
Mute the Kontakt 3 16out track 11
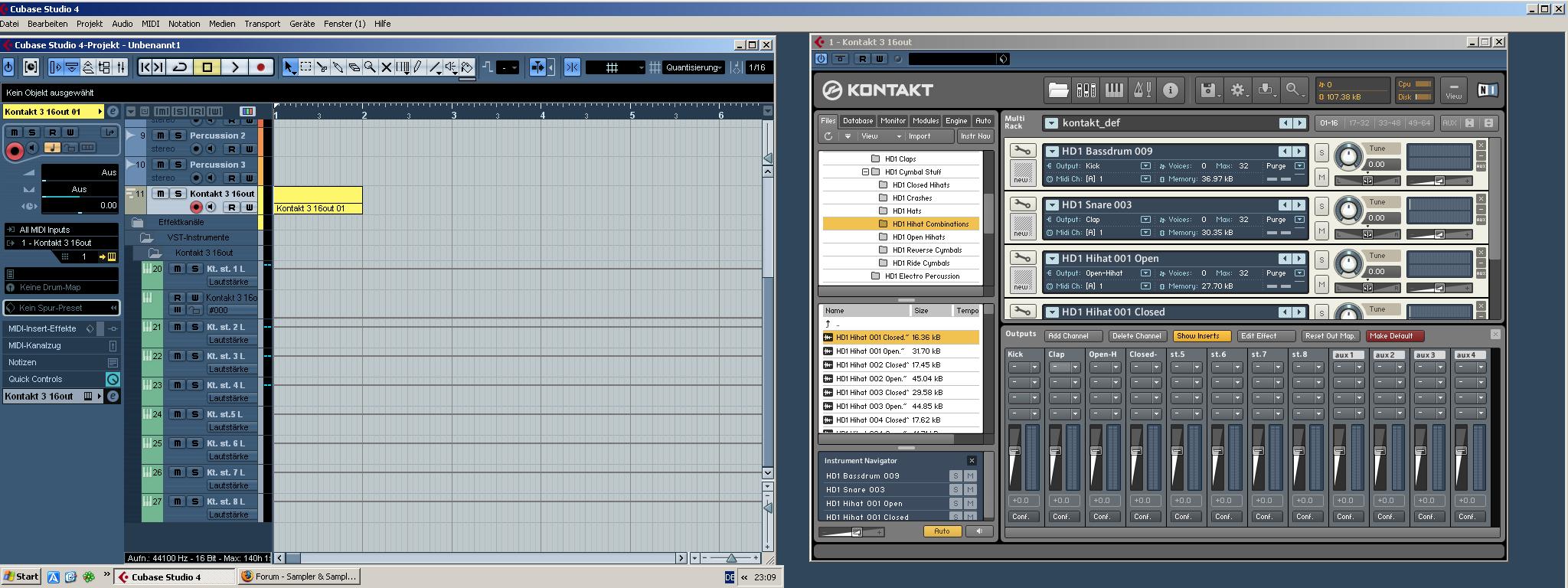pos(160,194)
